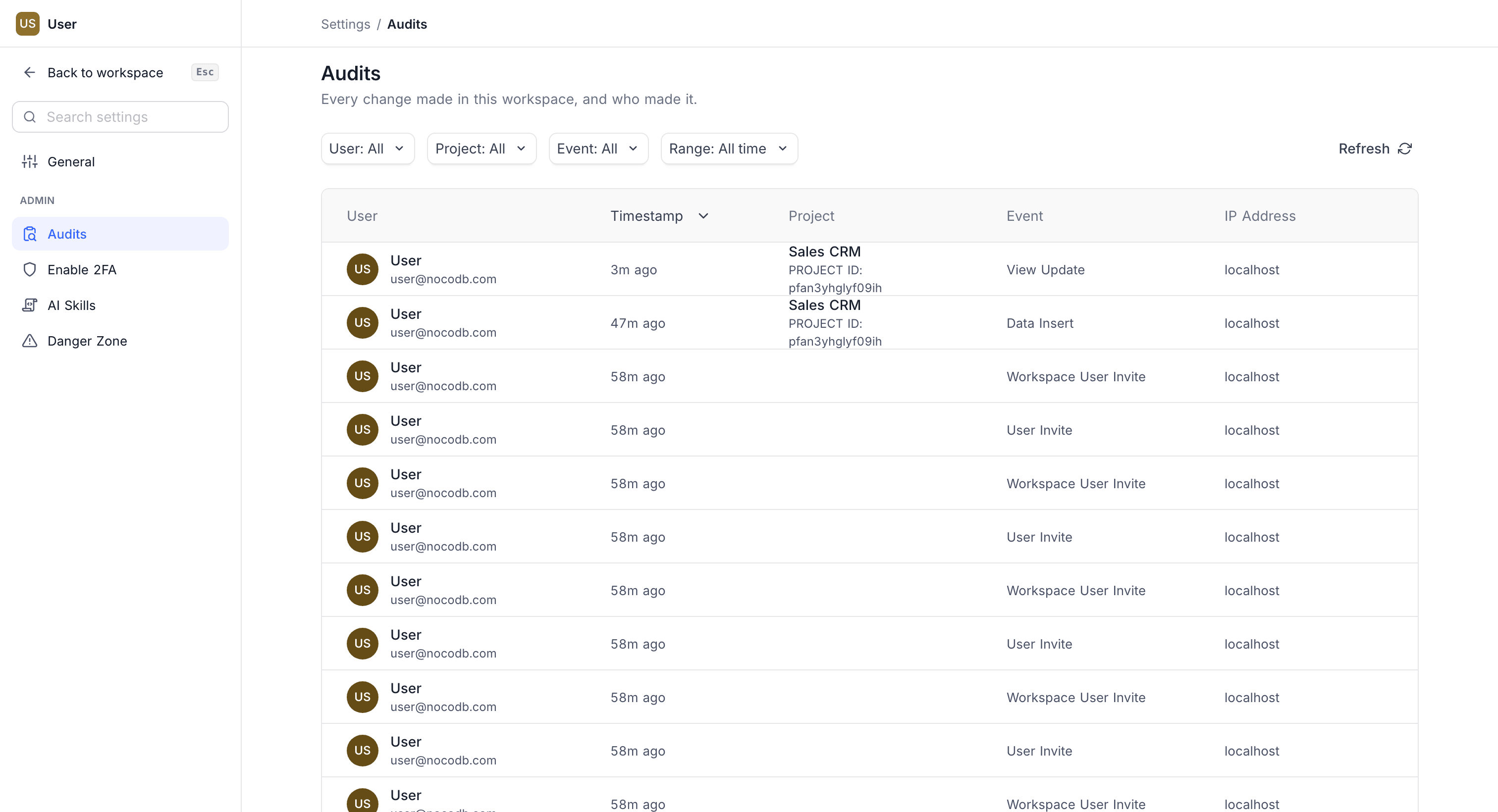Focus the Search settings input field

click(x=120, y=117)
